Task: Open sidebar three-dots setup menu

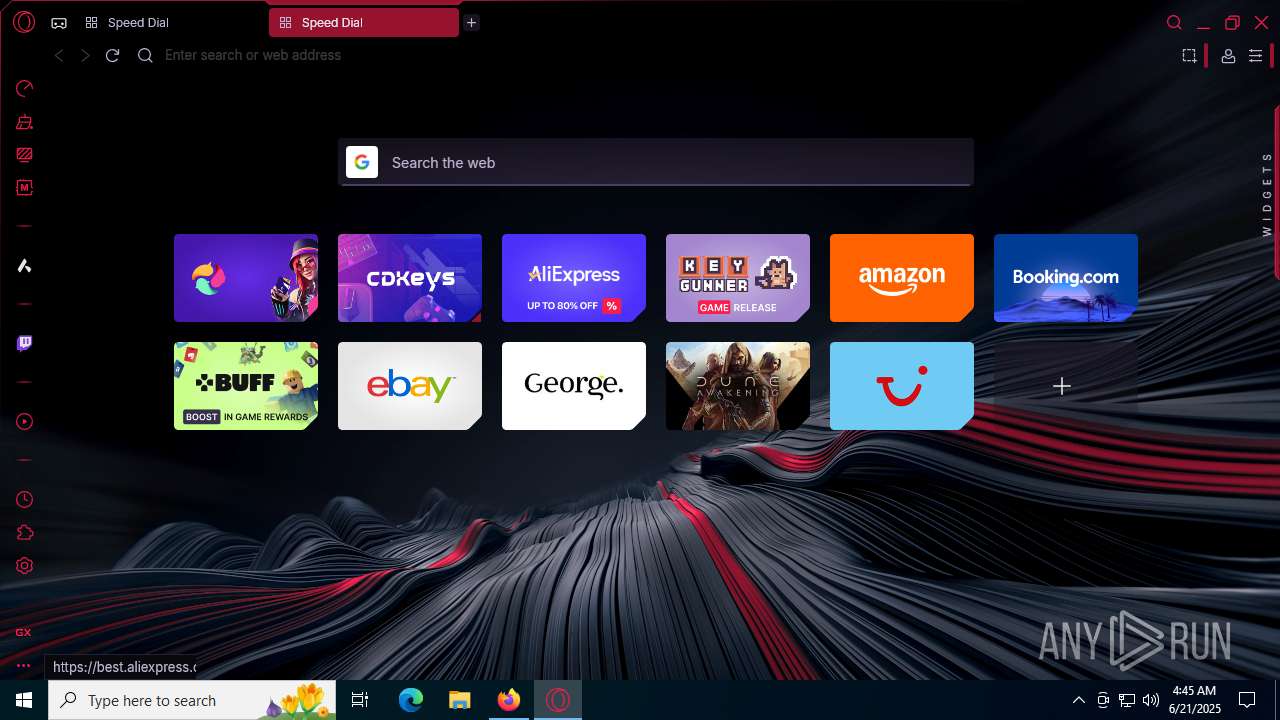Action: click(23, 665)
